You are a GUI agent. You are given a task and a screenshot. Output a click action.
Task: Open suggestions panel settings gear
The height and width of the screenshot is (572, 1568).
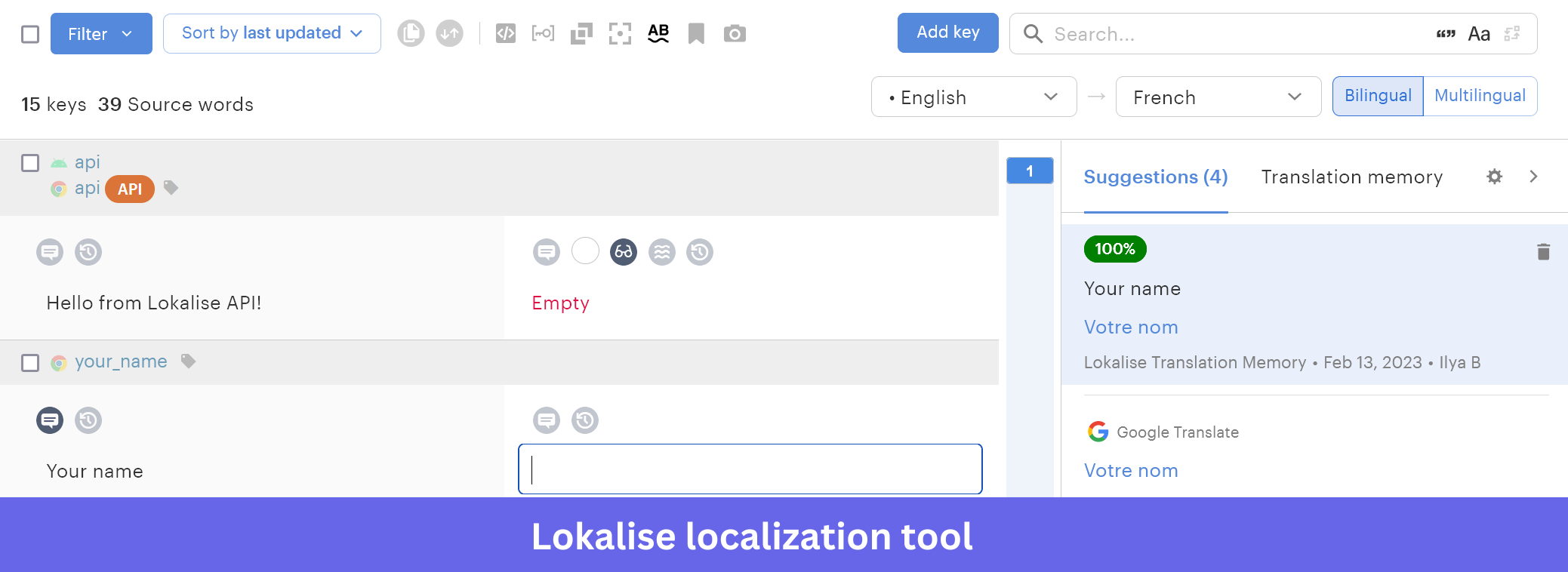1495,177
